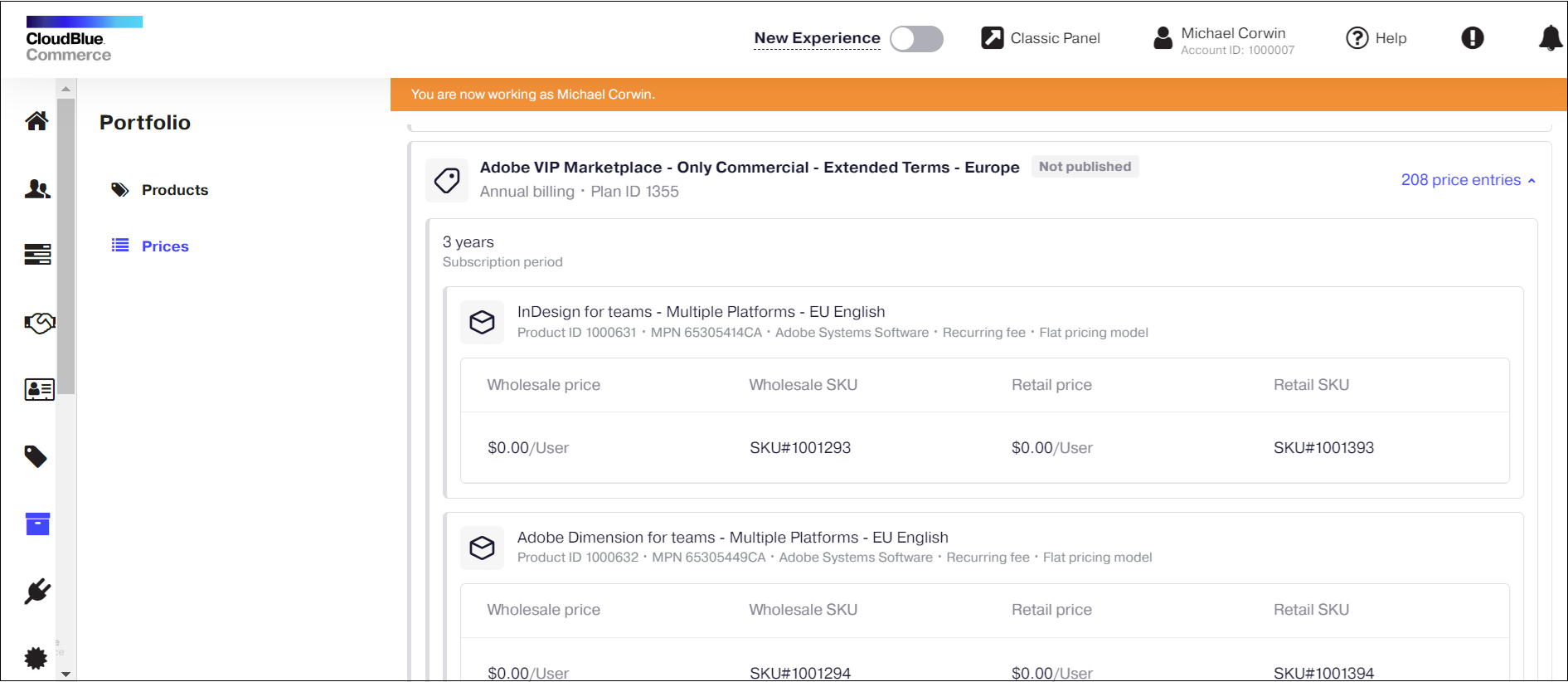Click Product ID 1000632 details line
The image size is (1568, 682).
(834, 558)
